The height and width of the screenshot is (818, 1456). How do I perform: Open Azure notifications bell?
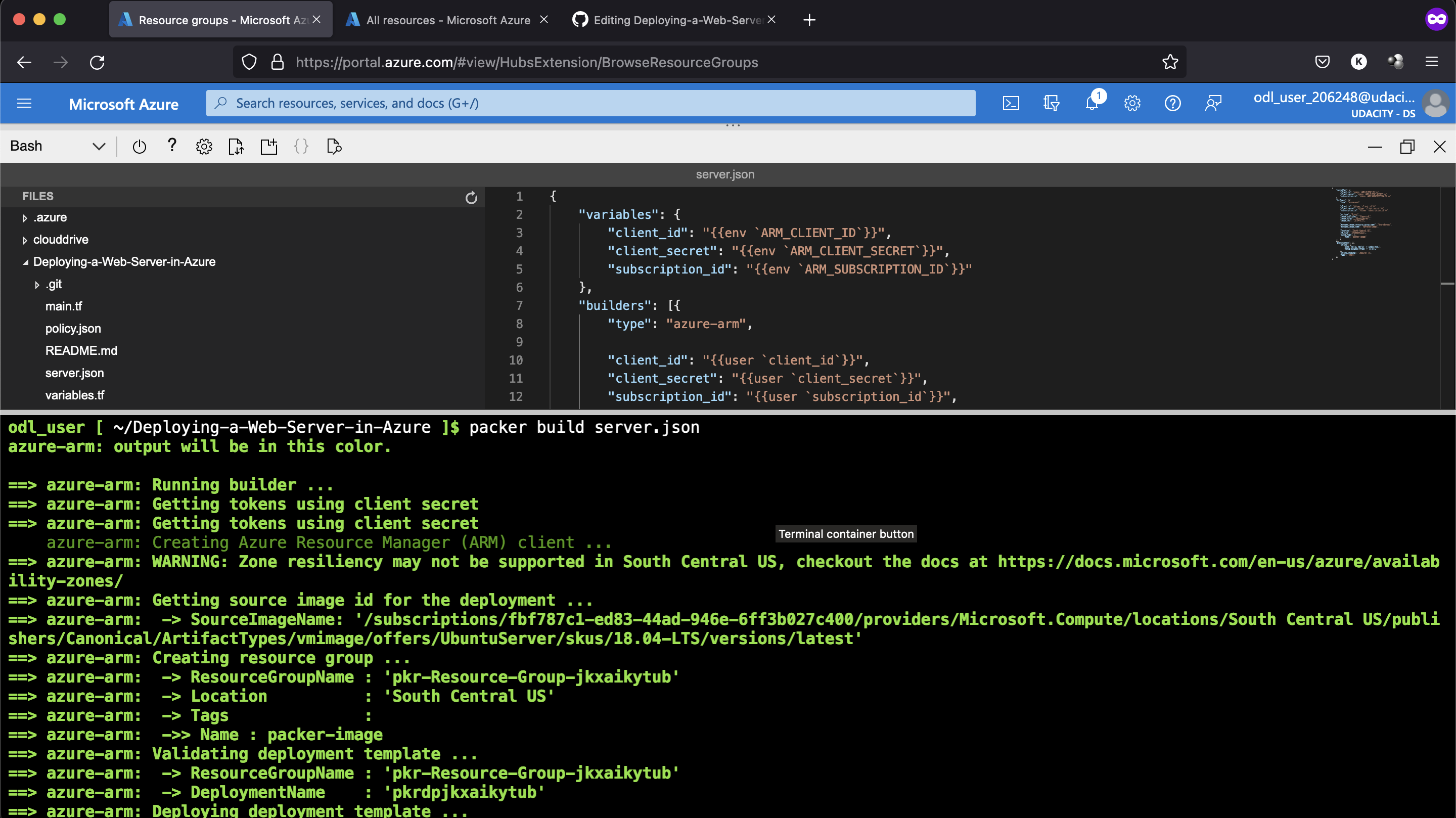[1092, 103]
